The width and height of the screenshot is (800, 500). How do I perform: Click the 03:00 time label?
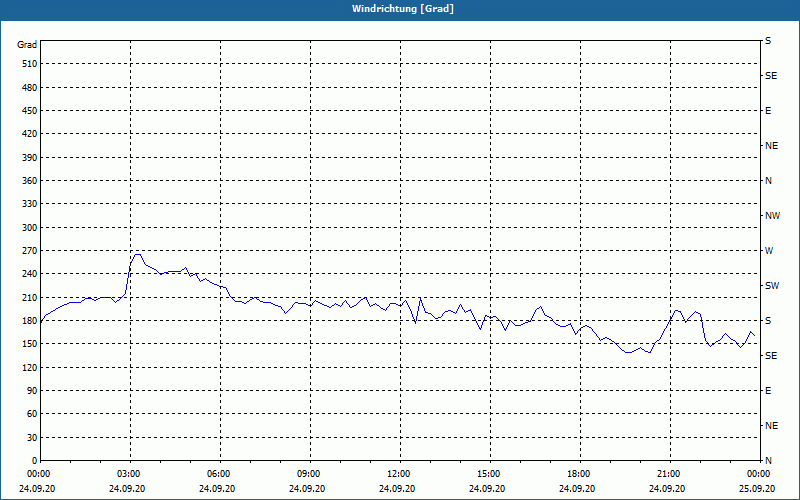click(x=129, y=474)
